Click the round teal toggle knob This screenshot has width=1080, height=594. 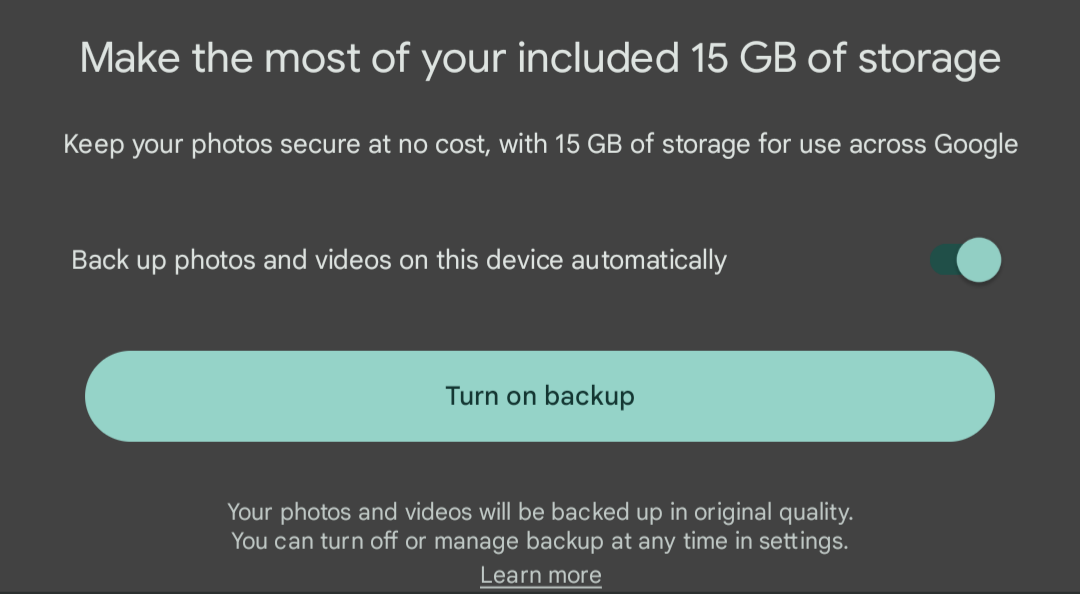(x=979, y=260)
